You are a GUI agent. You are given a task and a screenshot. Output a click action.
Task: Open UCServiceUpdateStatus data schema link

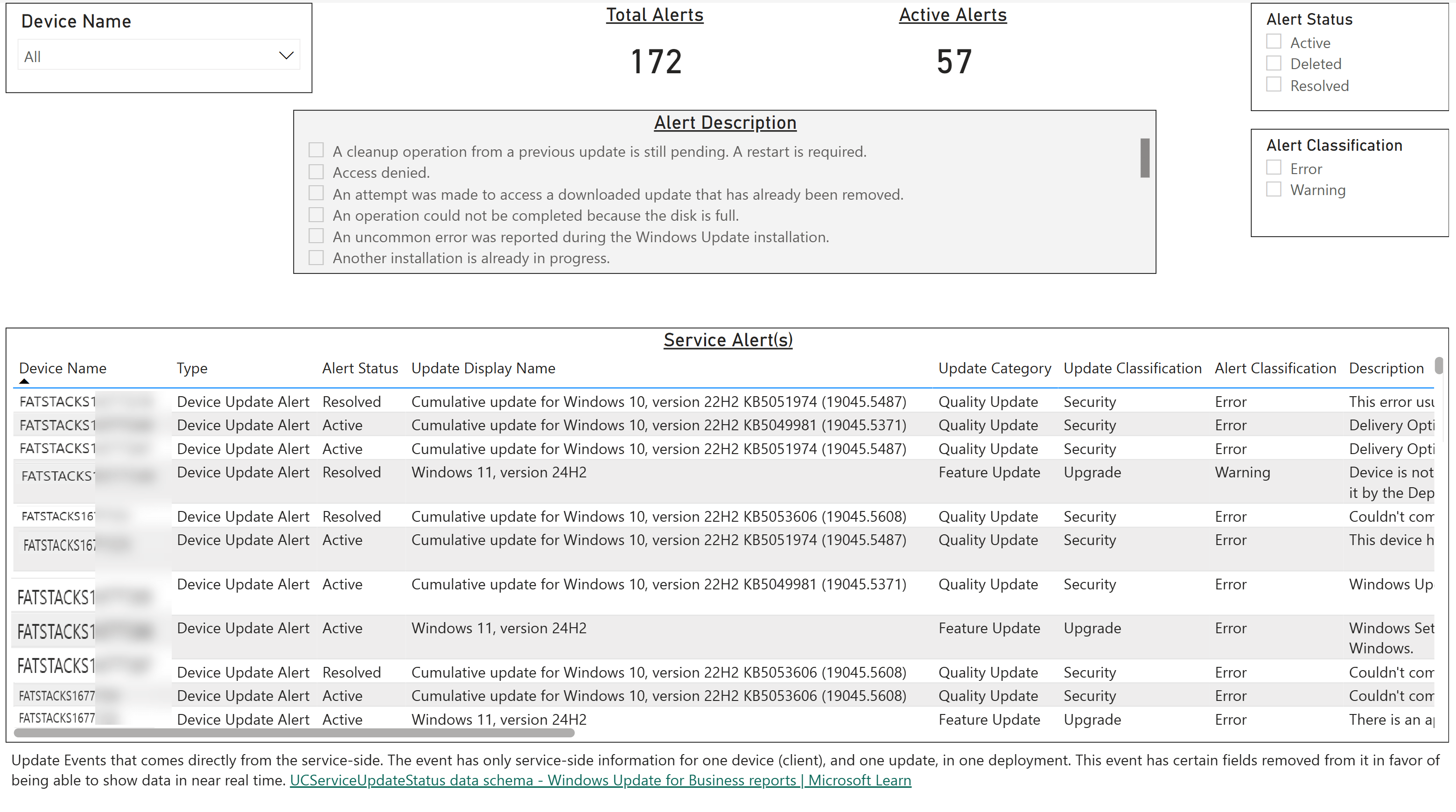tap(600, 780)
